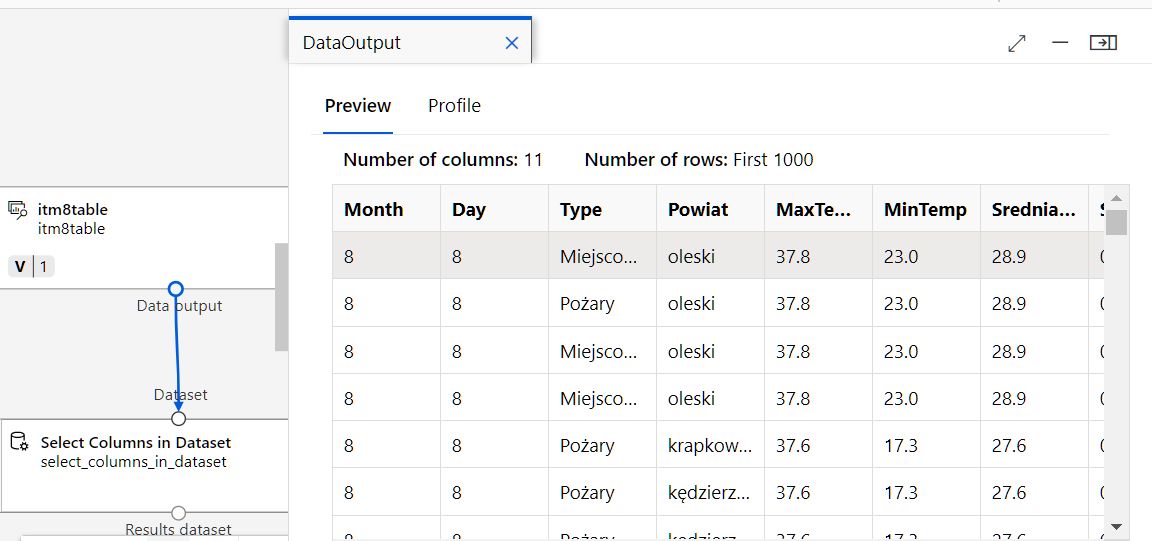Click the canvas vertical scrollbar
Viewport: 1152px width, 541px height.
coord(282,296)
